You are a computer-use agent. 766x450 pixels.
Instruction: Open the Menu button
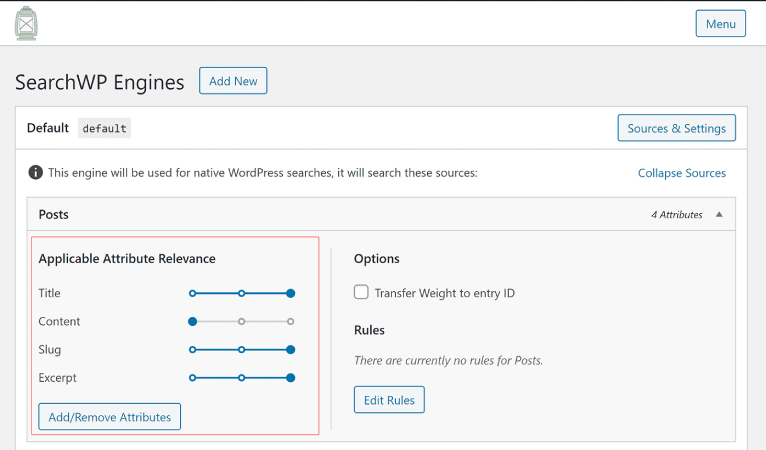(721, 23)
